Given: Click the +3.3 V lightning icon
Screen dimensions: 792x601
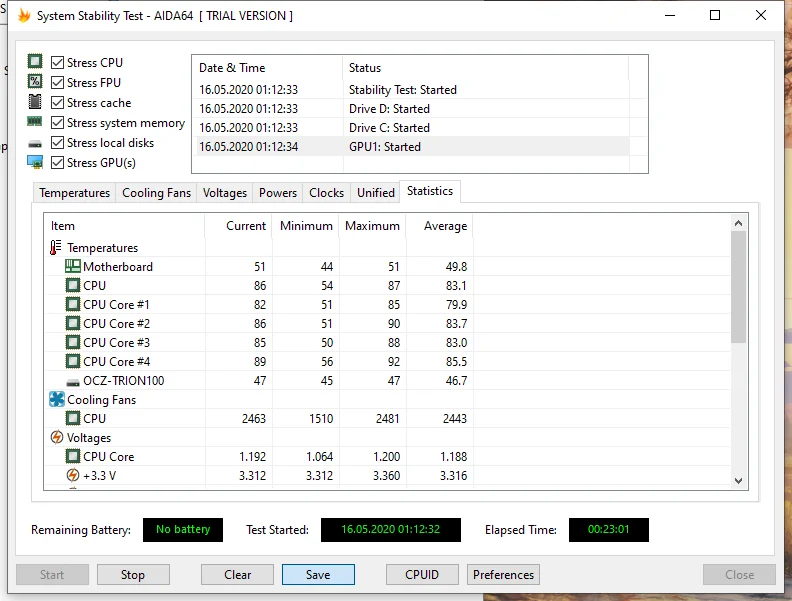Looking at the screenshot, I should coord(73,475).
